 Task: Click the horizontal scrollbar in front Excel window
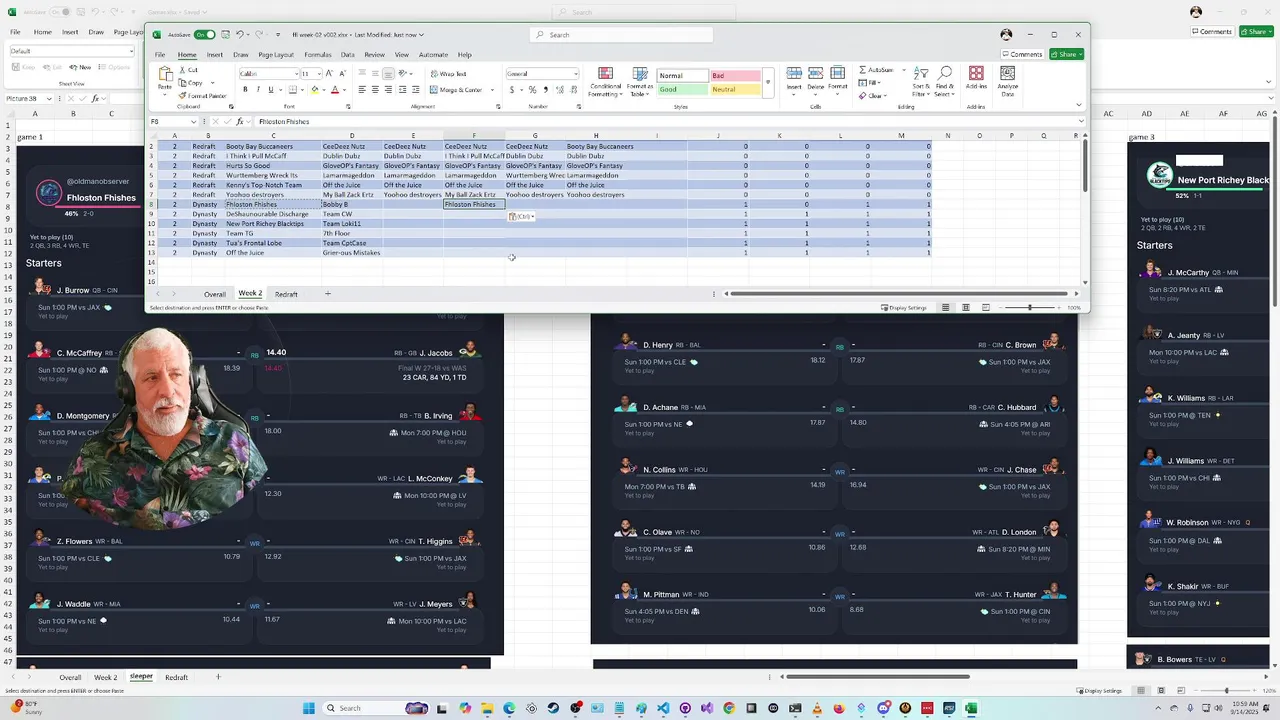coord(900,294)
